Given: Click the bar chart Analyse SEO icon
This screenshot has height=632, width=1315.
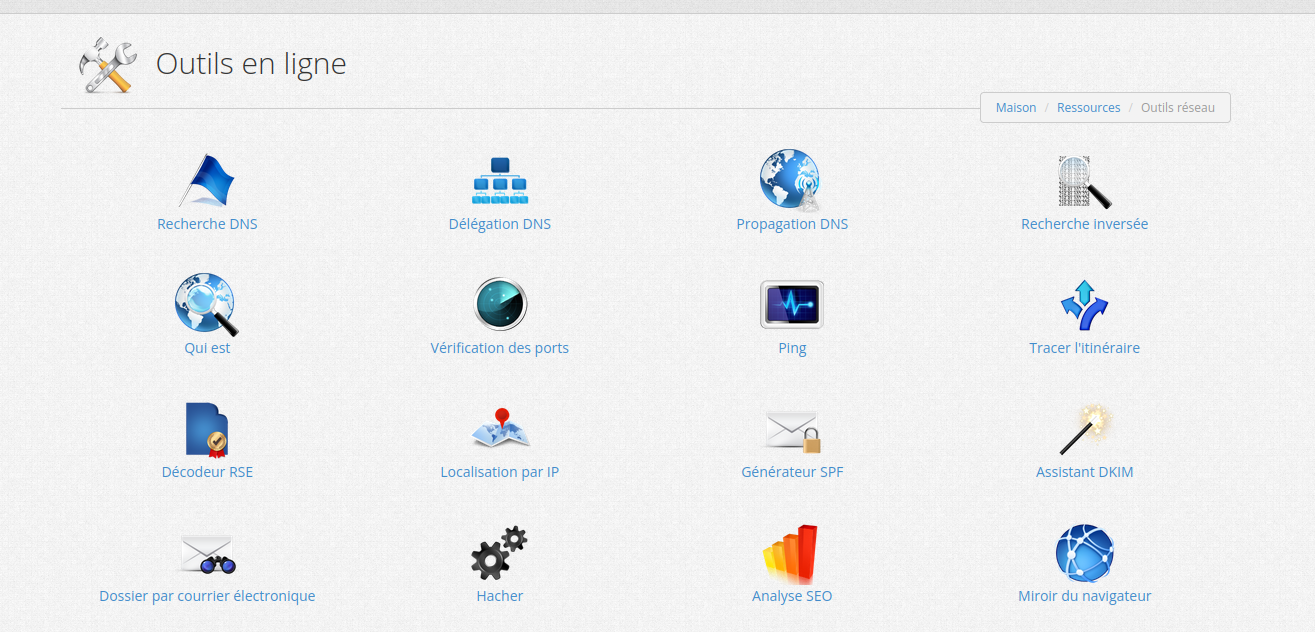Looking at the screenshot, I should 791,553.
